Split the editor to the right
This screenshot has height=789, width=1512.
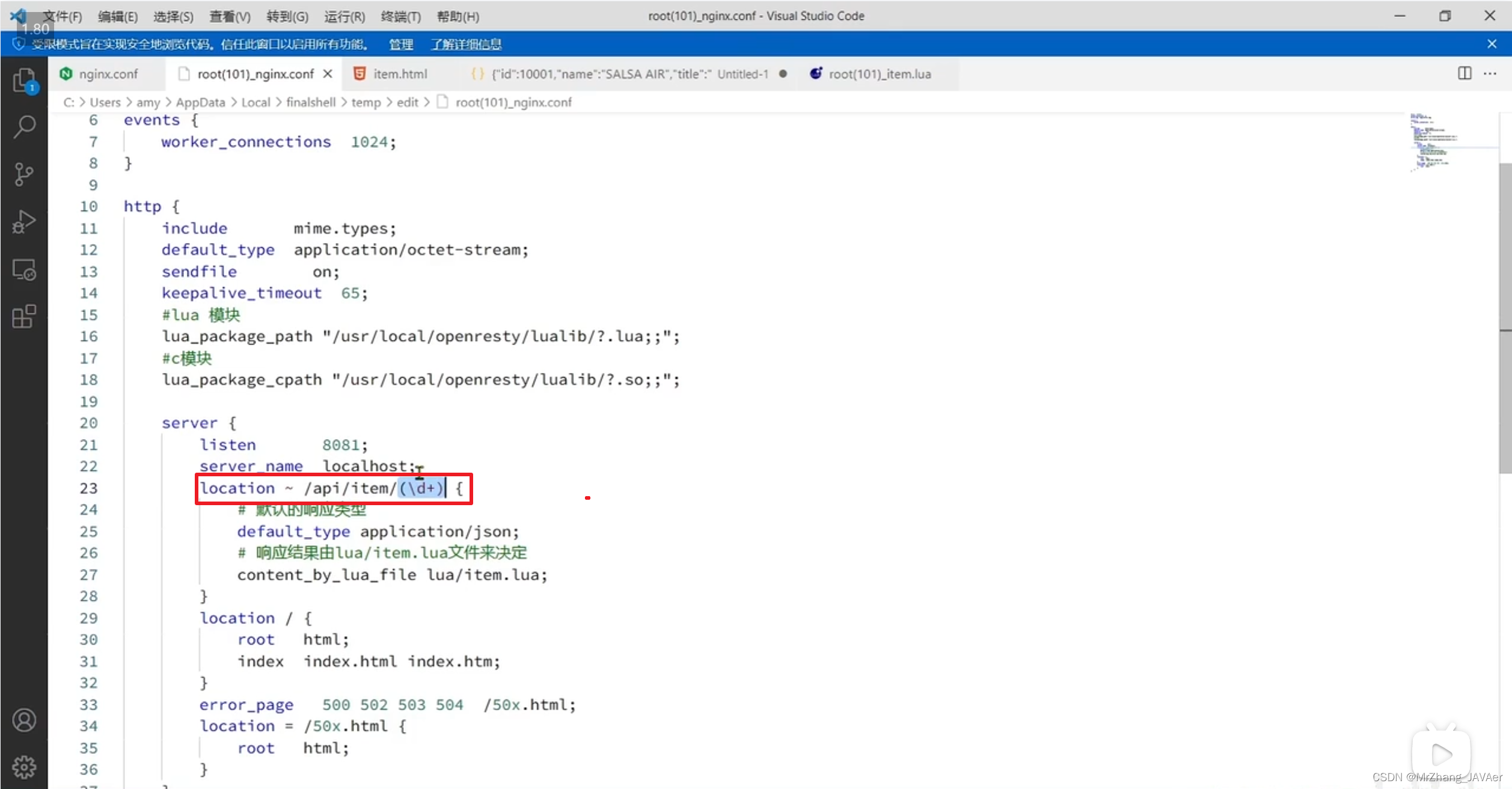click(1465, 73)
